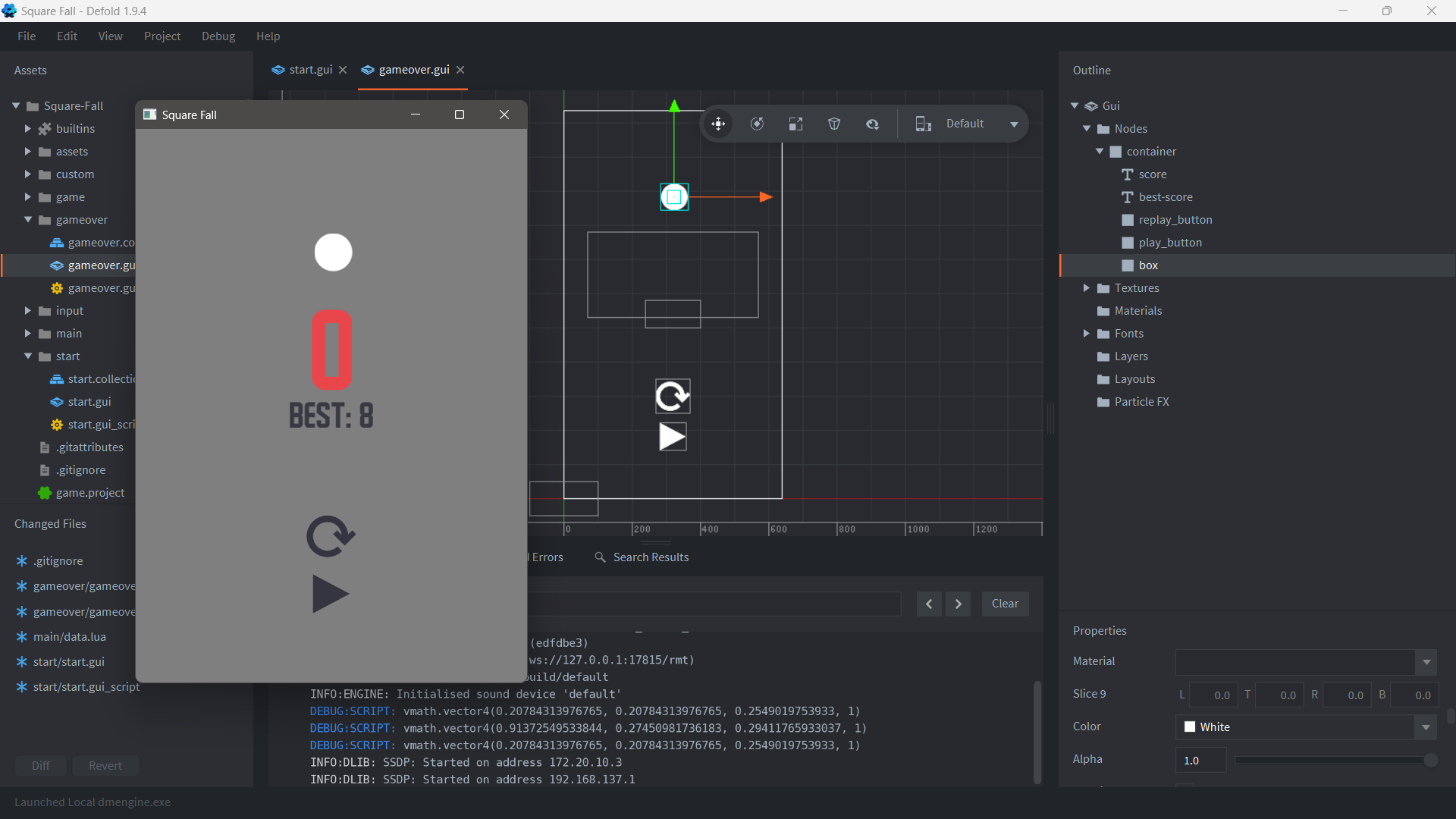Open the Debug menu
Viewport: 1456px width, 819px height.
tap(218, 36)
